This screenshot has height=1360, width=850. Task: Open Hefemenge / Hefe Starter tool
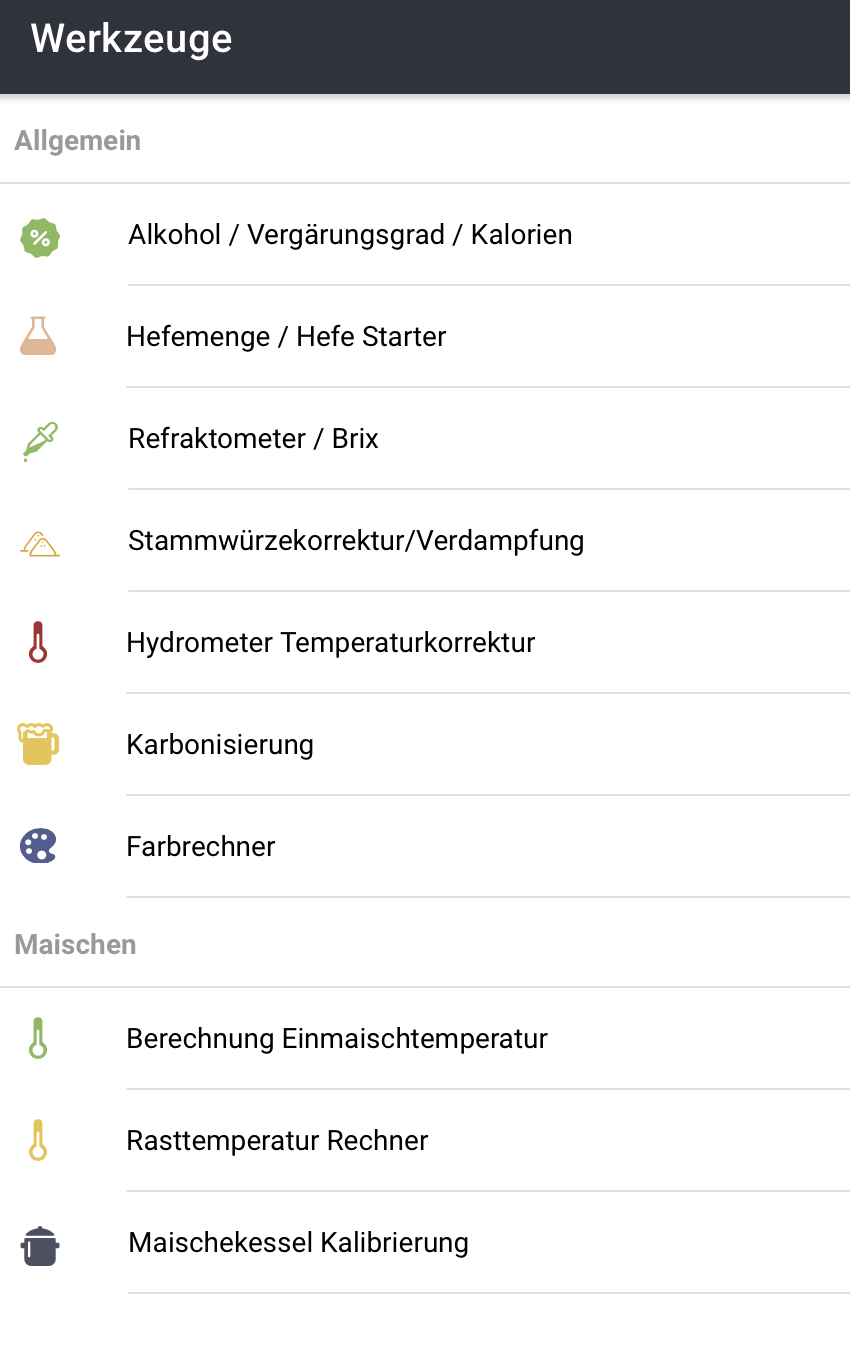coord(286,337)
